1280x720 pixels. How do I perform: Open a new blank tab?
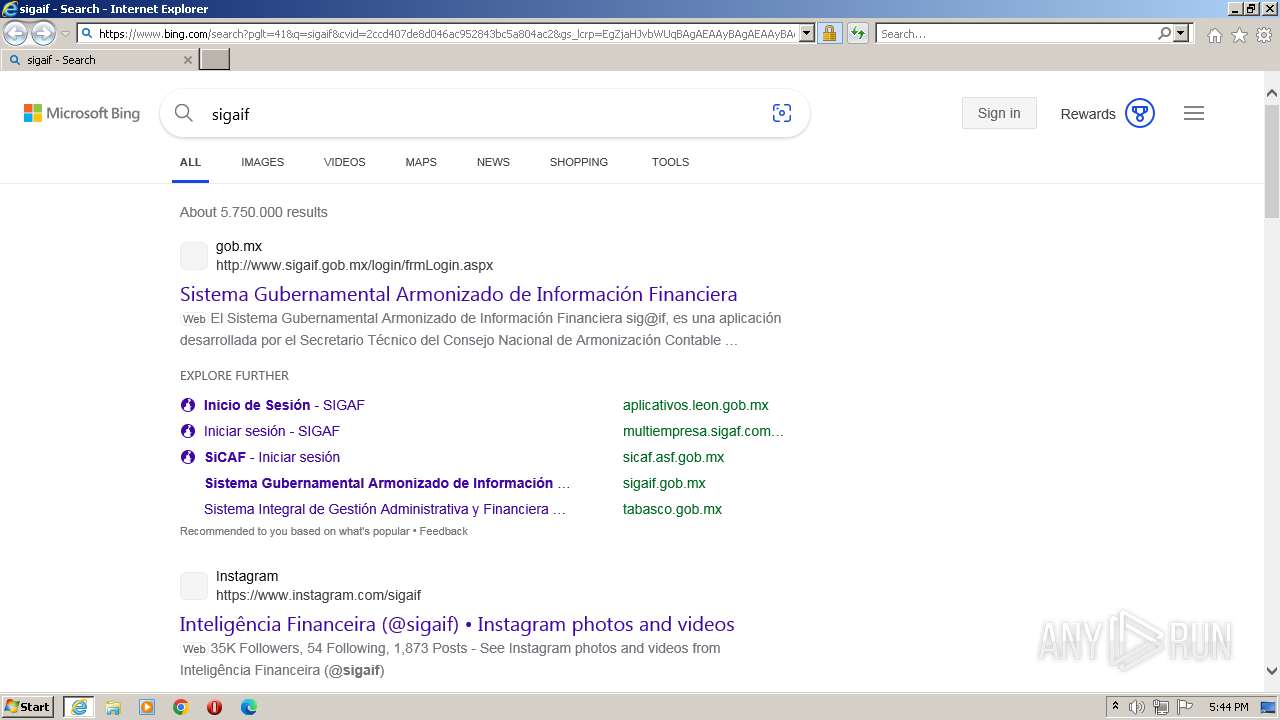click(x=215, y=59)
